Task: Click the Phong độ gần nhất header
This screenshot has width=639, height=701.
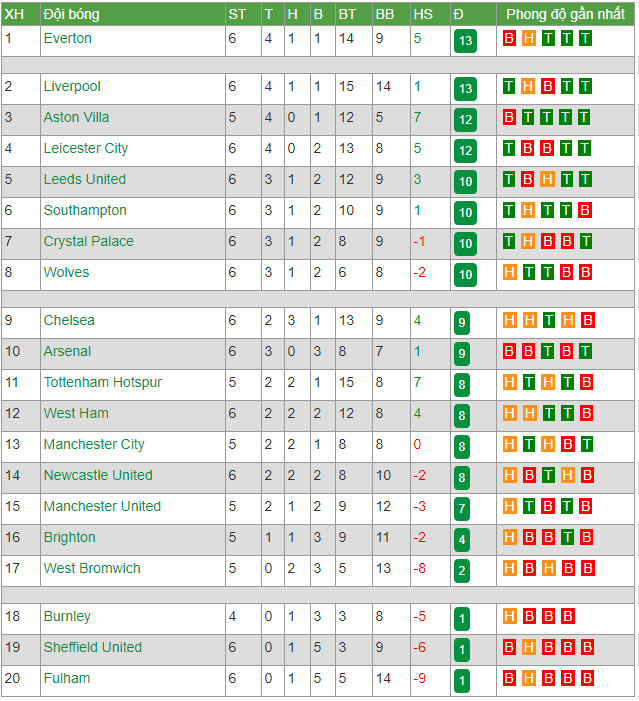Action: point(565,14)
